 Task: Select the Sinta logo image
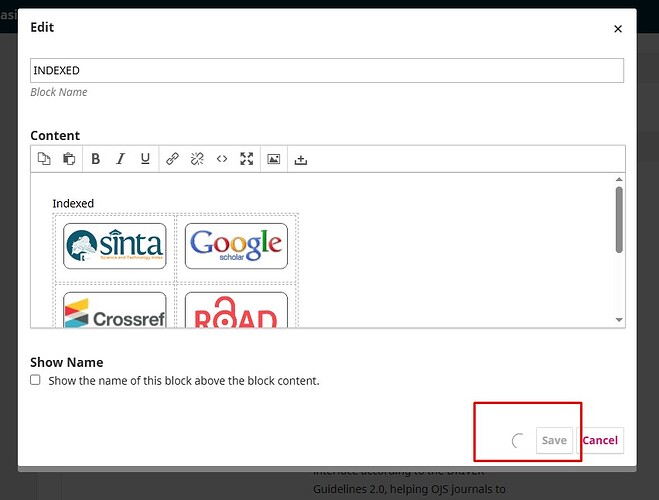[x=114, y=246]
